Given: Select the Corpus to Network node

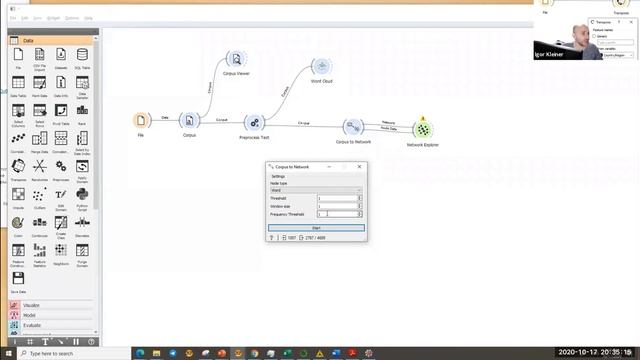Looking at the screenshot, I should (353, 127).
